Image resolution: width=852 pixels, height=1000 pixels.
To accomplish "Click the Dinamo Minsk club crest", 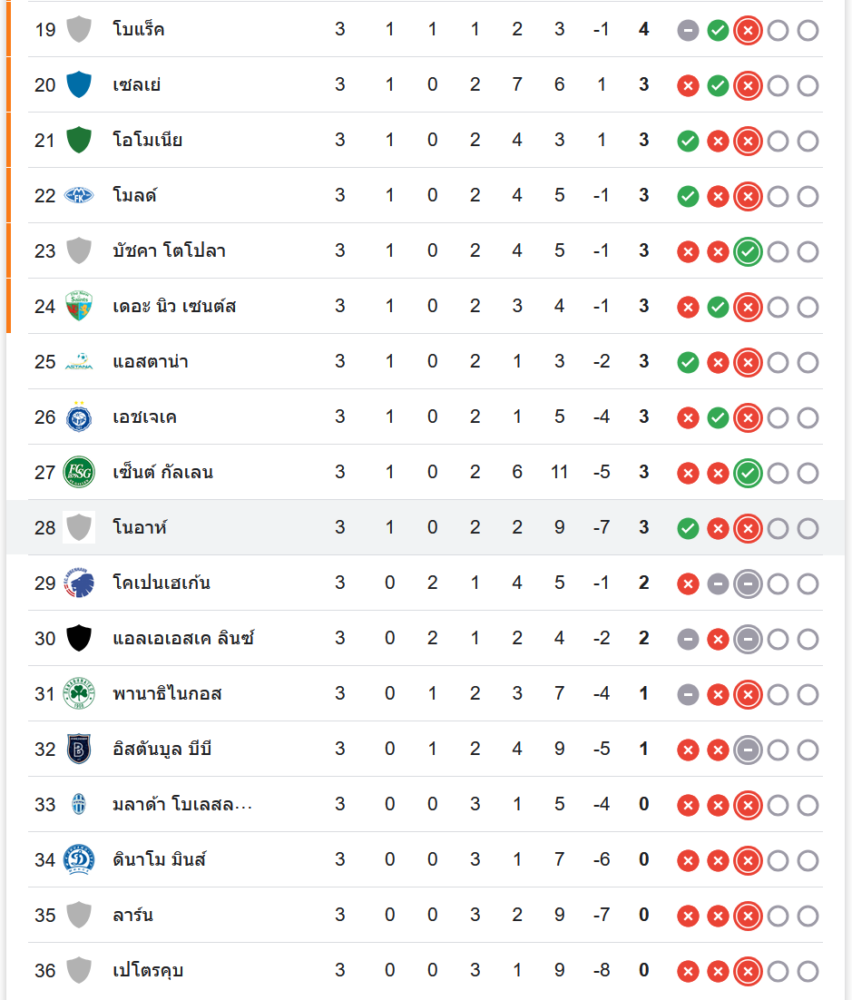I will 79,860.
